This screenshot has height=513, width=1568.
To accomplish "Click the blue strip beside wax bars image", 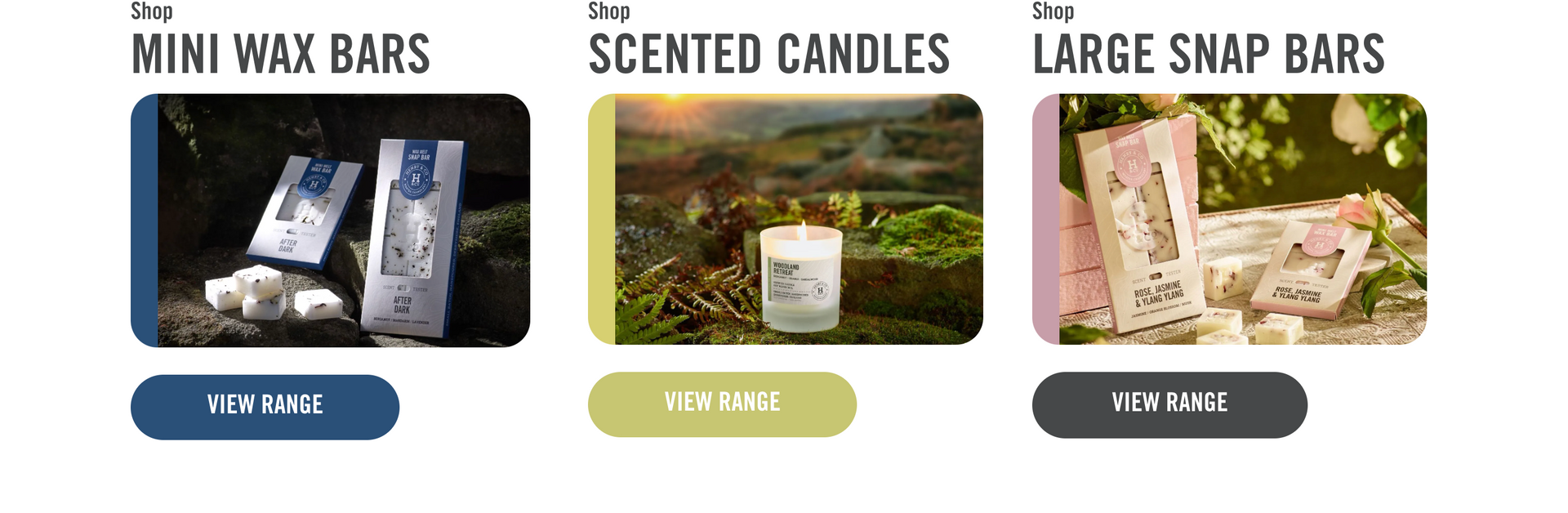I will tap(145, 221).
